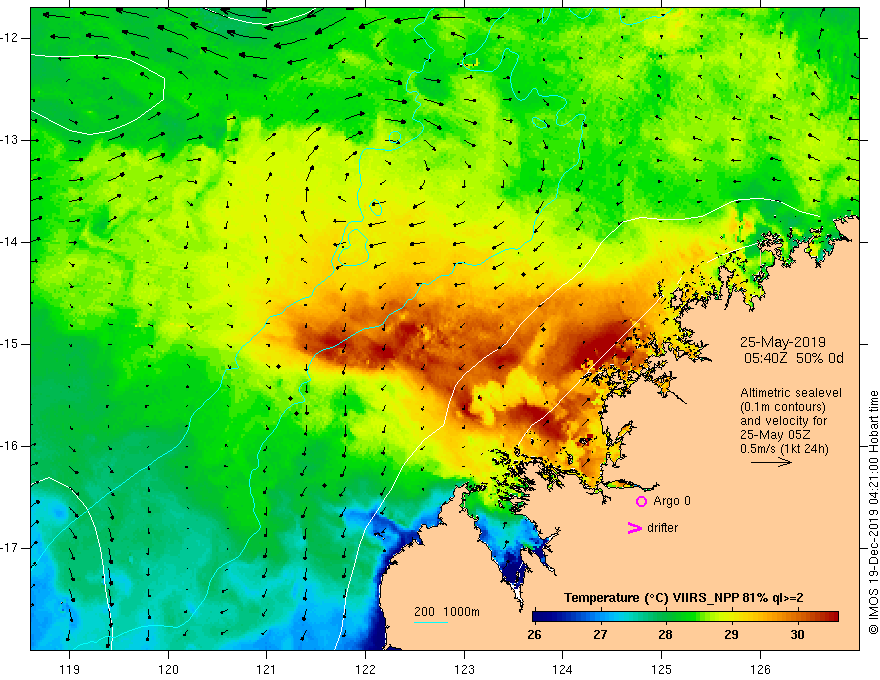Image resolution: width=880 pixels, height=680 pixels.
Task: Click the magenta drifter arrow symbol
Action: pyautogui.click(x=635, y=528)
